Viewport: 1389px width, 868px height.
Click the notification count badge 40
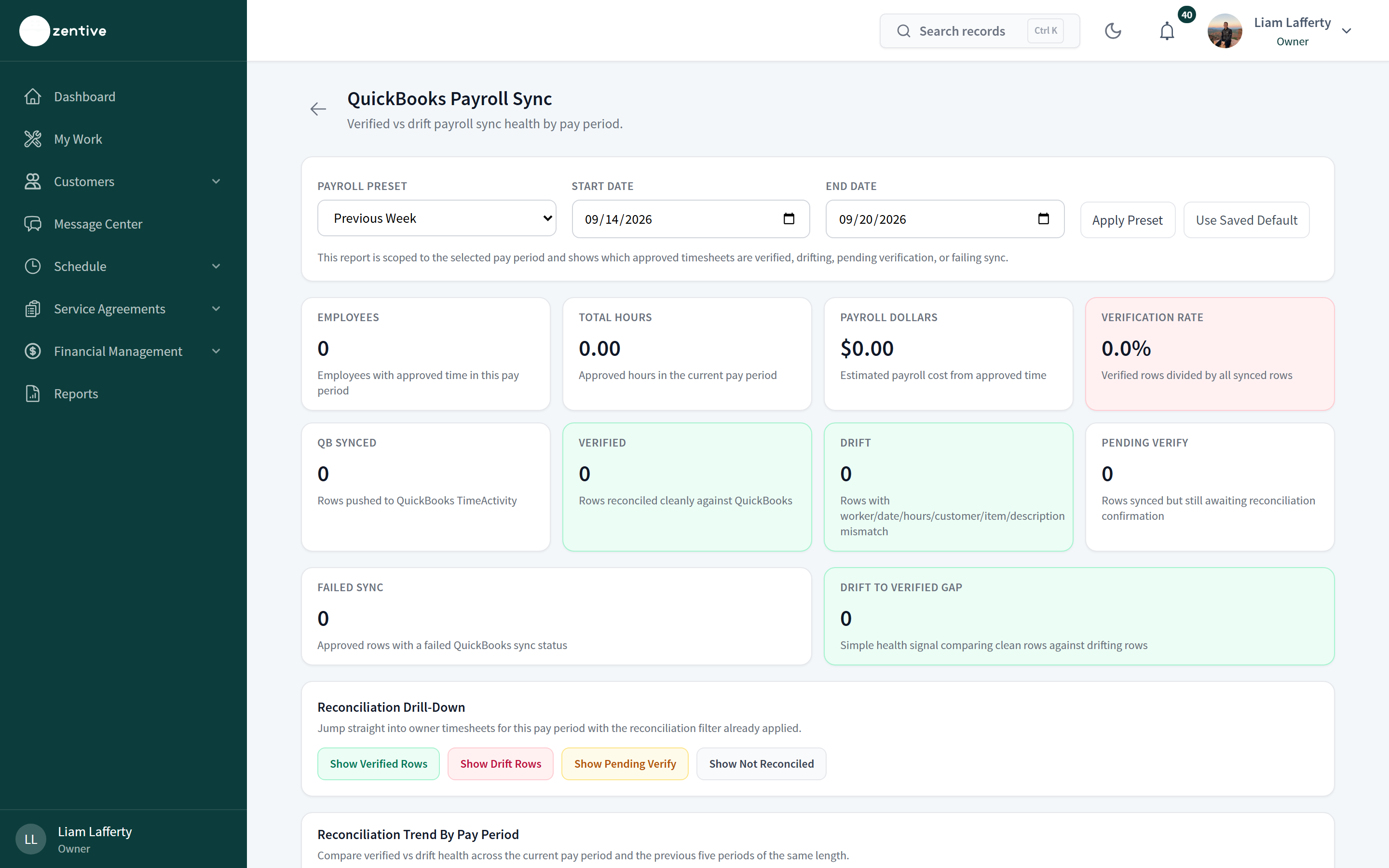pyautogui.click(x=1186, y=15)
